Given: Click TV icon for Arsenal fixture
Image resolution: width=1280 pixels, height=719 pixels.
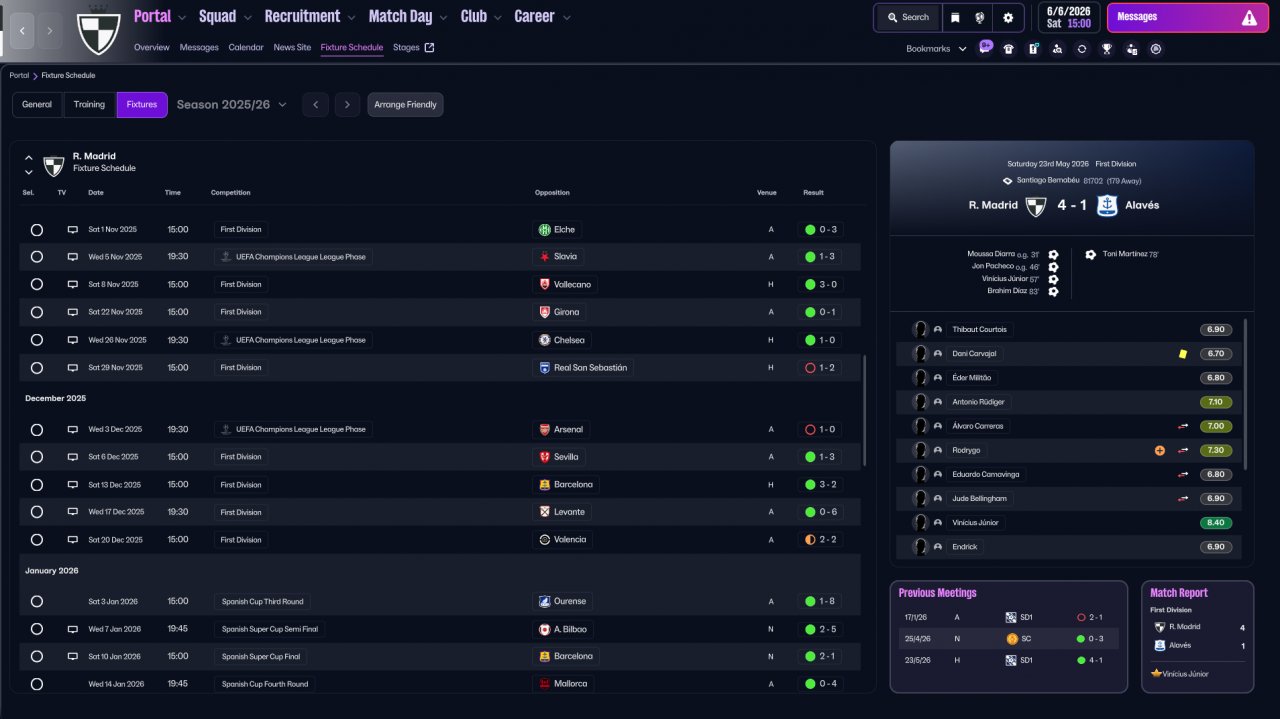Looking at the screenshot, I should pyautogui.click(x=72, y=429).
